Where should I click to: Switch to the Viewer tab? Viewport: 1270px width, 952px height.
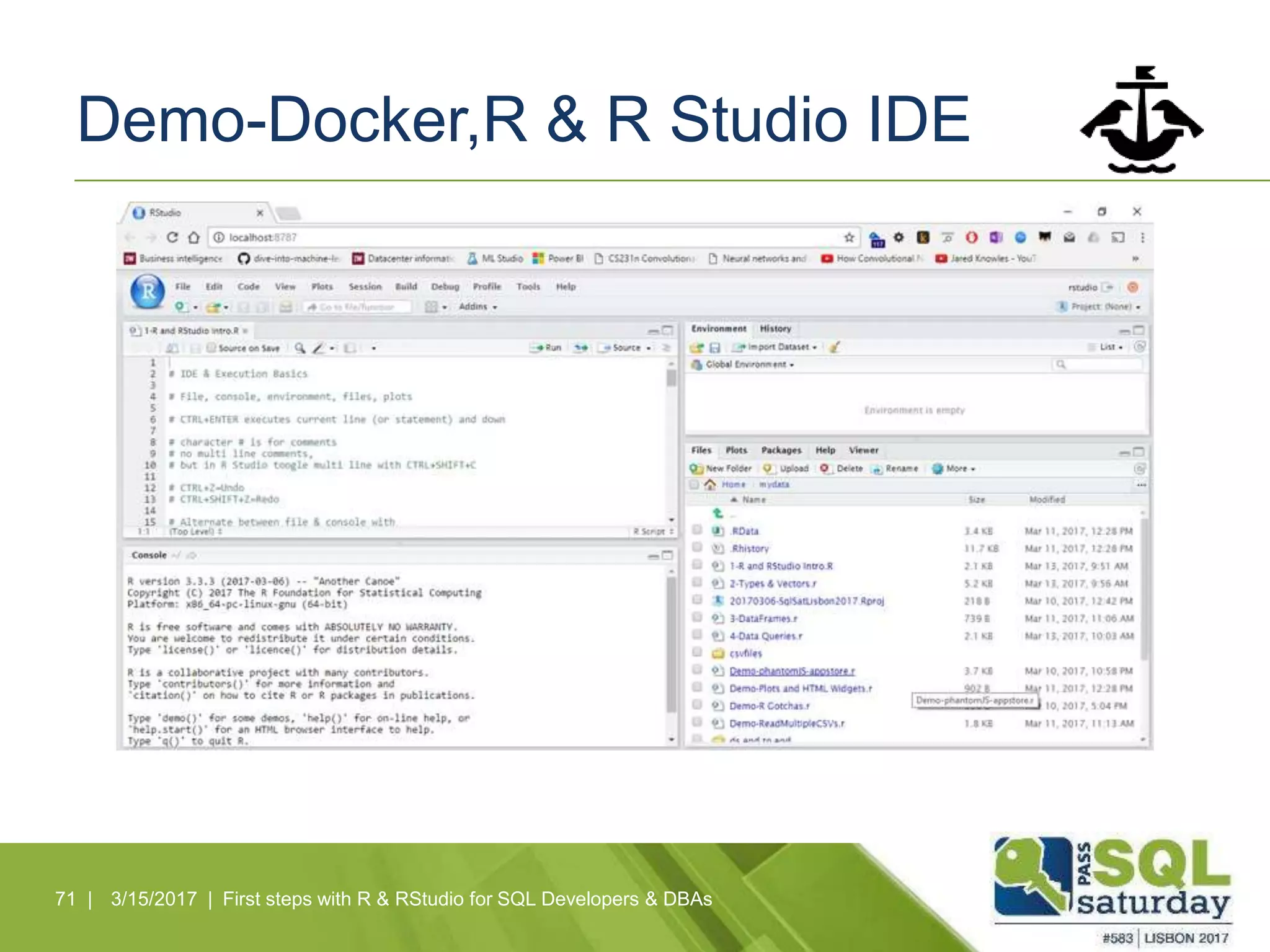pyautogui.click(x=863, y=450)
